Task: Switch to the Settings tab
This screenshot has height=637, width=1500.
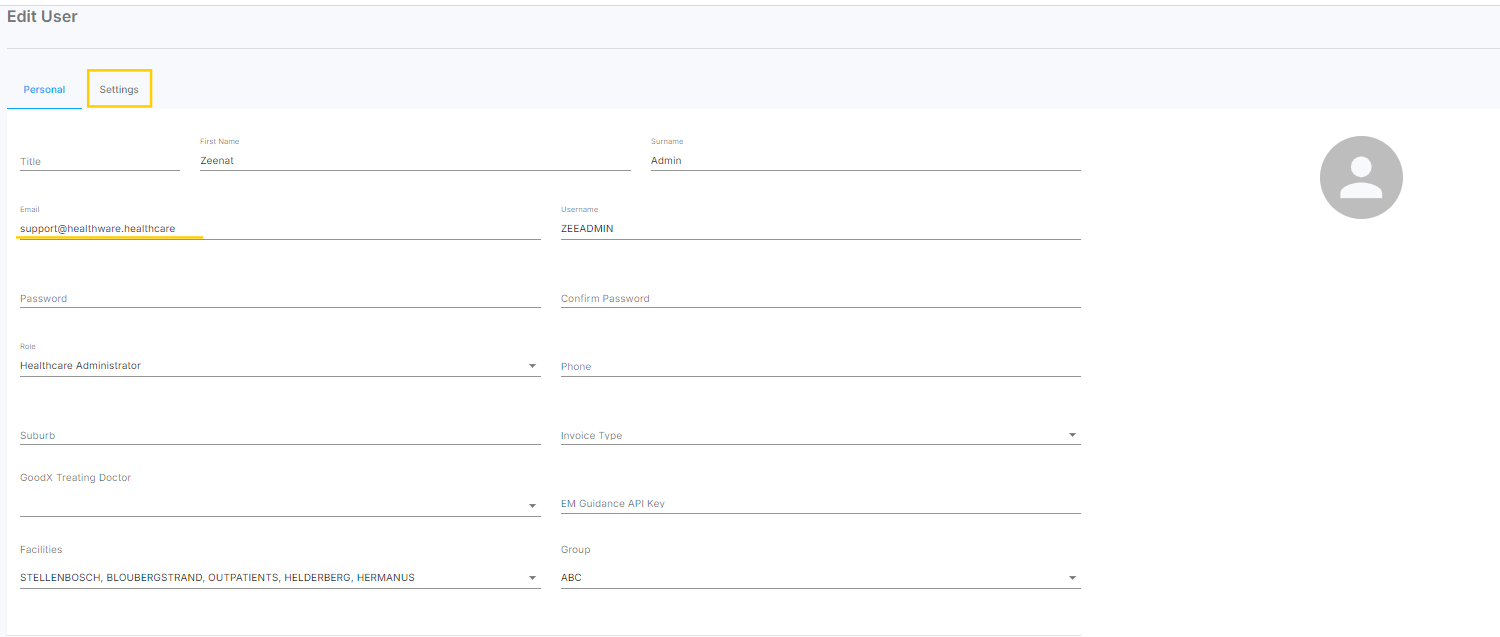Action: [119, 90]
